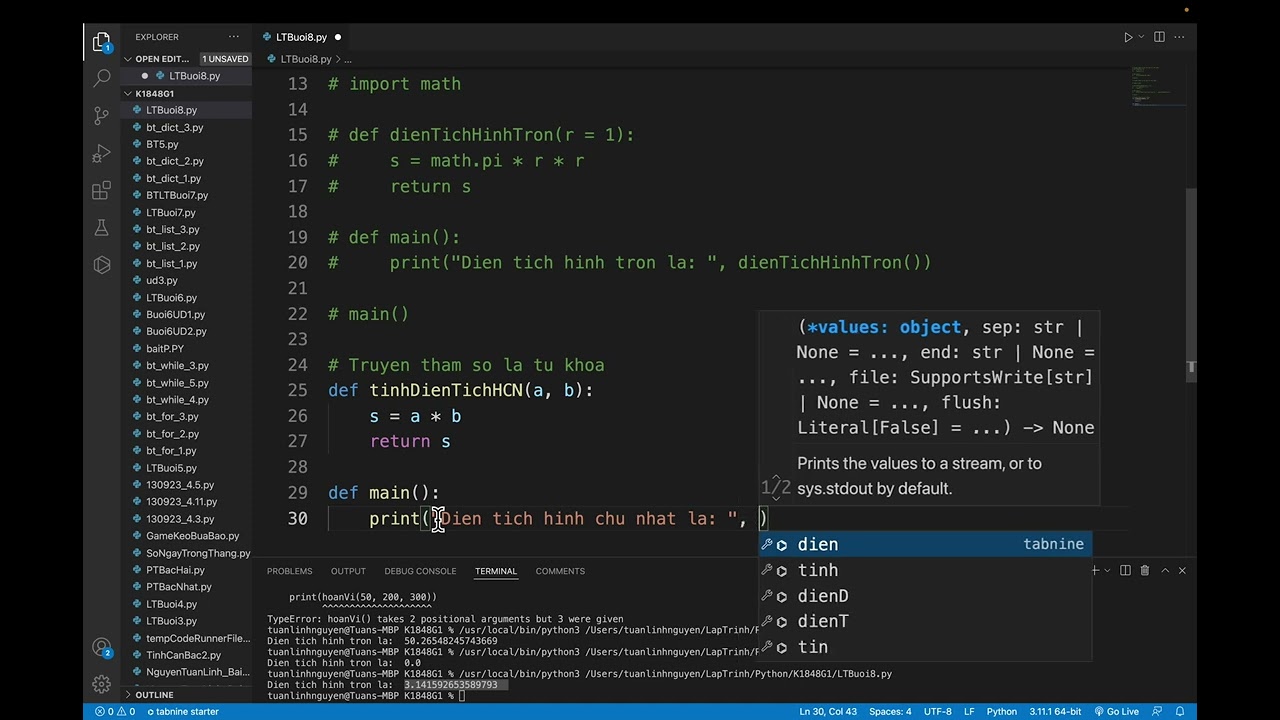Click tabnine starter status item
1280x720 pixels.
pyautogui.click(x=182, y=712)
